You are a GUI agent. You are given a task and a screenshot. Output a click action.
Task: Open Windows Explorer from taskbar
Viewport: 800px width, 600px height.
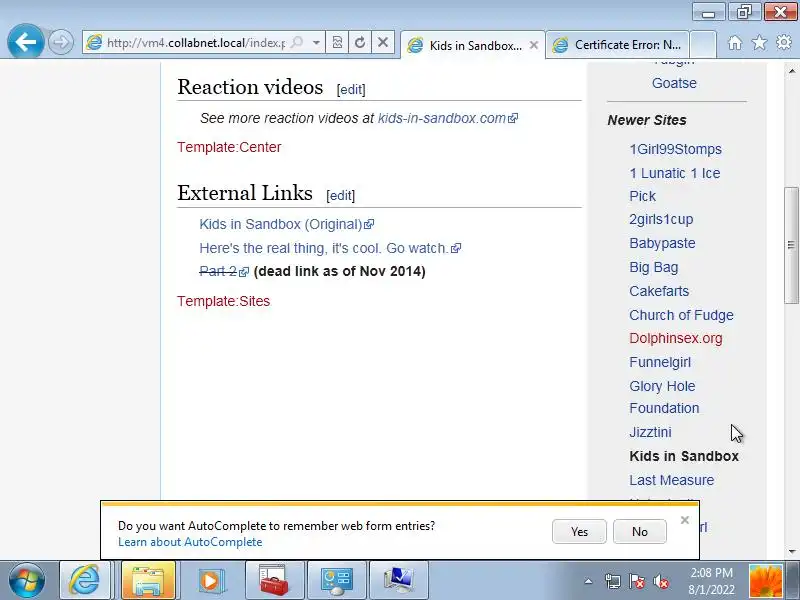coord(148,580)
